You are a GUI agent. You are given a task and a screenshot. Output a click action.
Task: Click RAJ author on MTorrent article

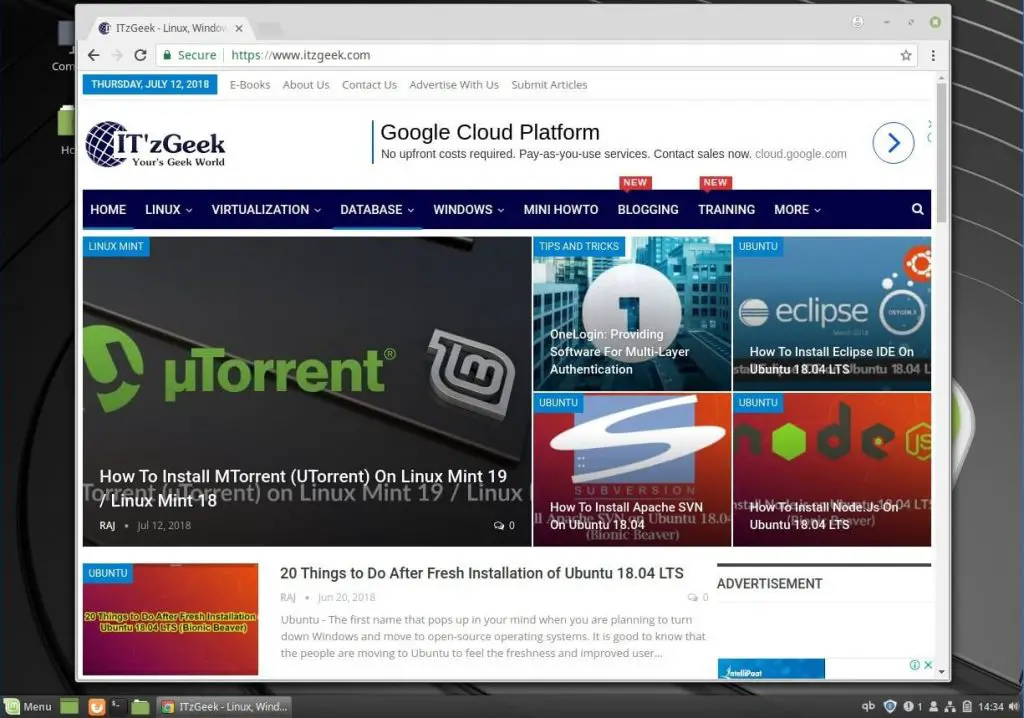click(x=107, y=525)
